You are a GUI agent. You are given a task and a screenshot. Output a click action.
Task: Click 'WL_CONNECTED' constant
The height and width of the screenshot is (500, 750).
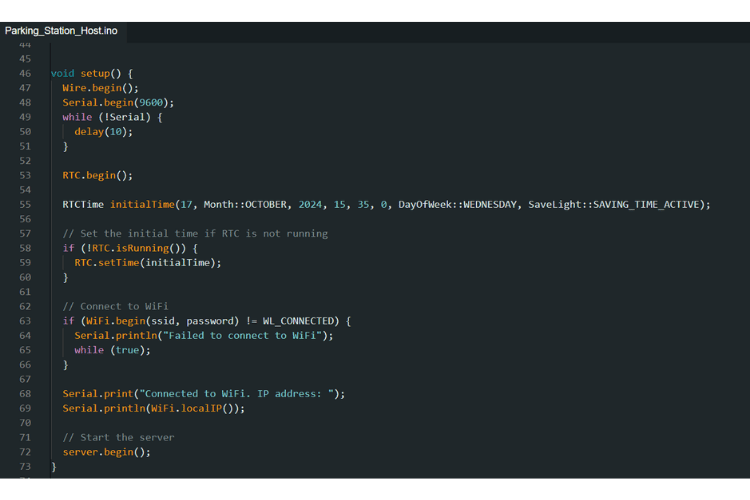tap(298, 321)
